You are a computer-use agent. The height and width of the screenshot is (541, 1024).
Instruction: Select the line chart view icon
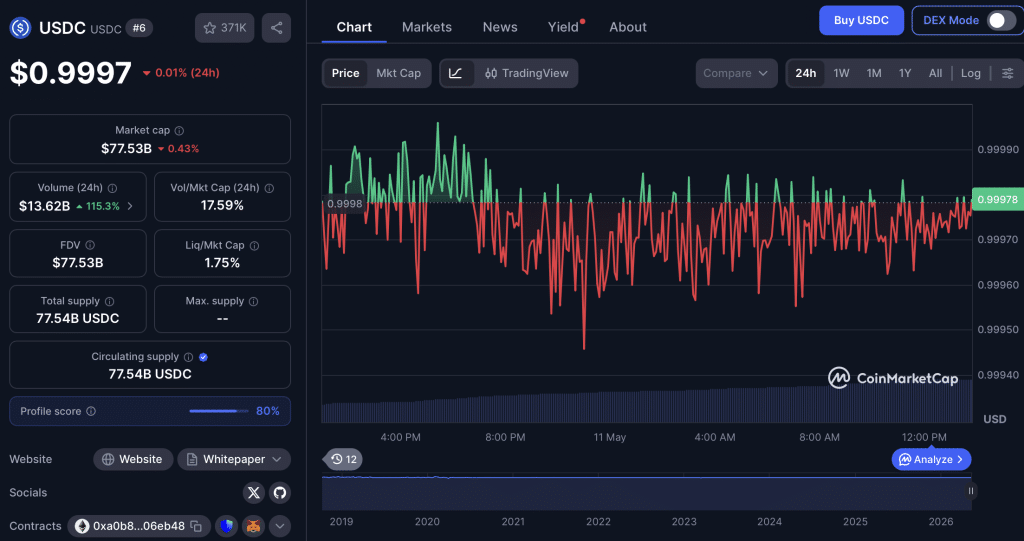pos(456,73)
